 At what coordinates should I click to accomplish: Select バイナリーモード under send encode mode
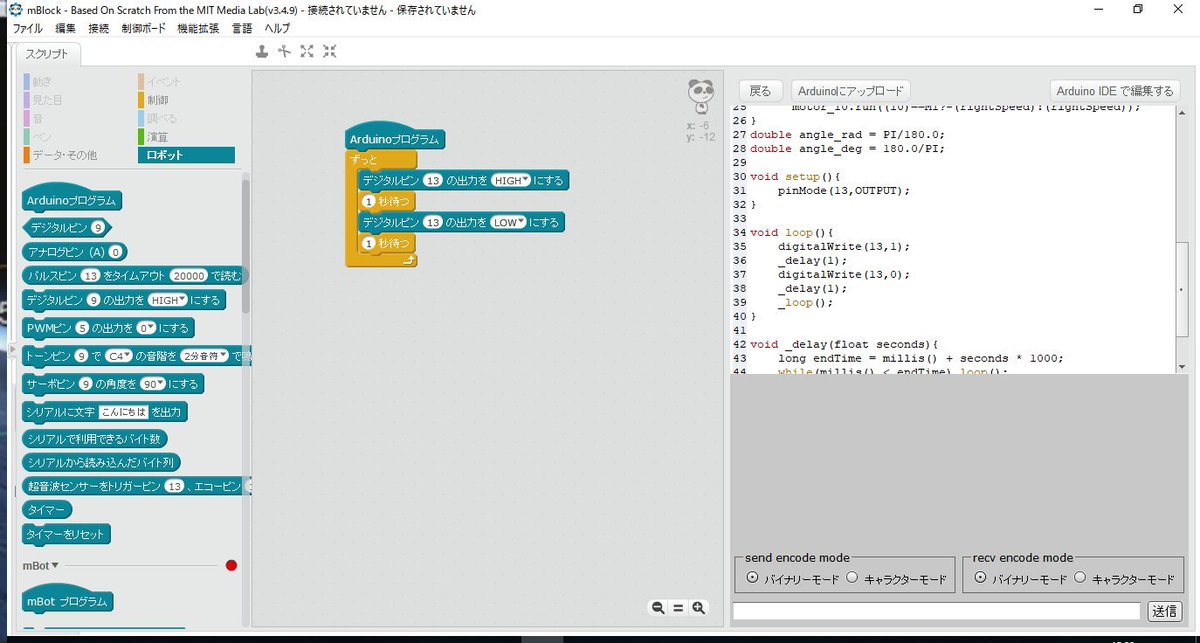754,576
